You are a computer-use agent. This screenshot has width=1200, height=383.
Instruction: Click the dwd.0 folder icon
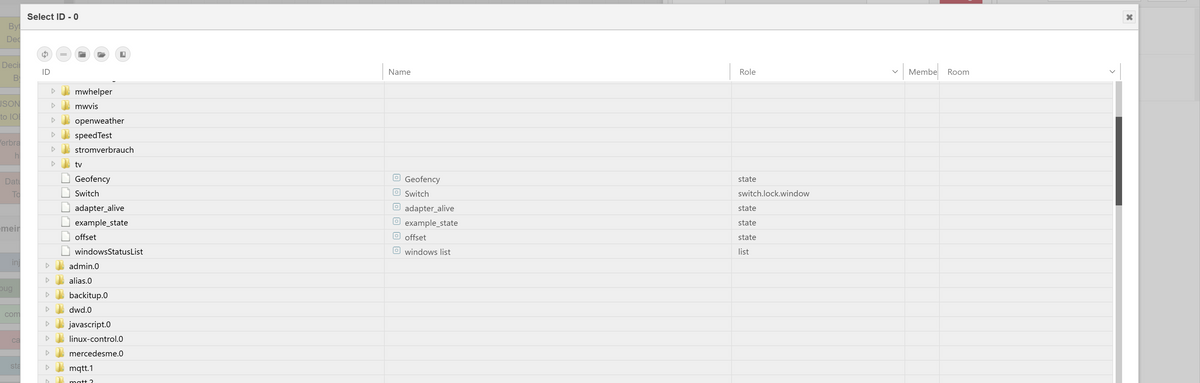coord(60,310)
